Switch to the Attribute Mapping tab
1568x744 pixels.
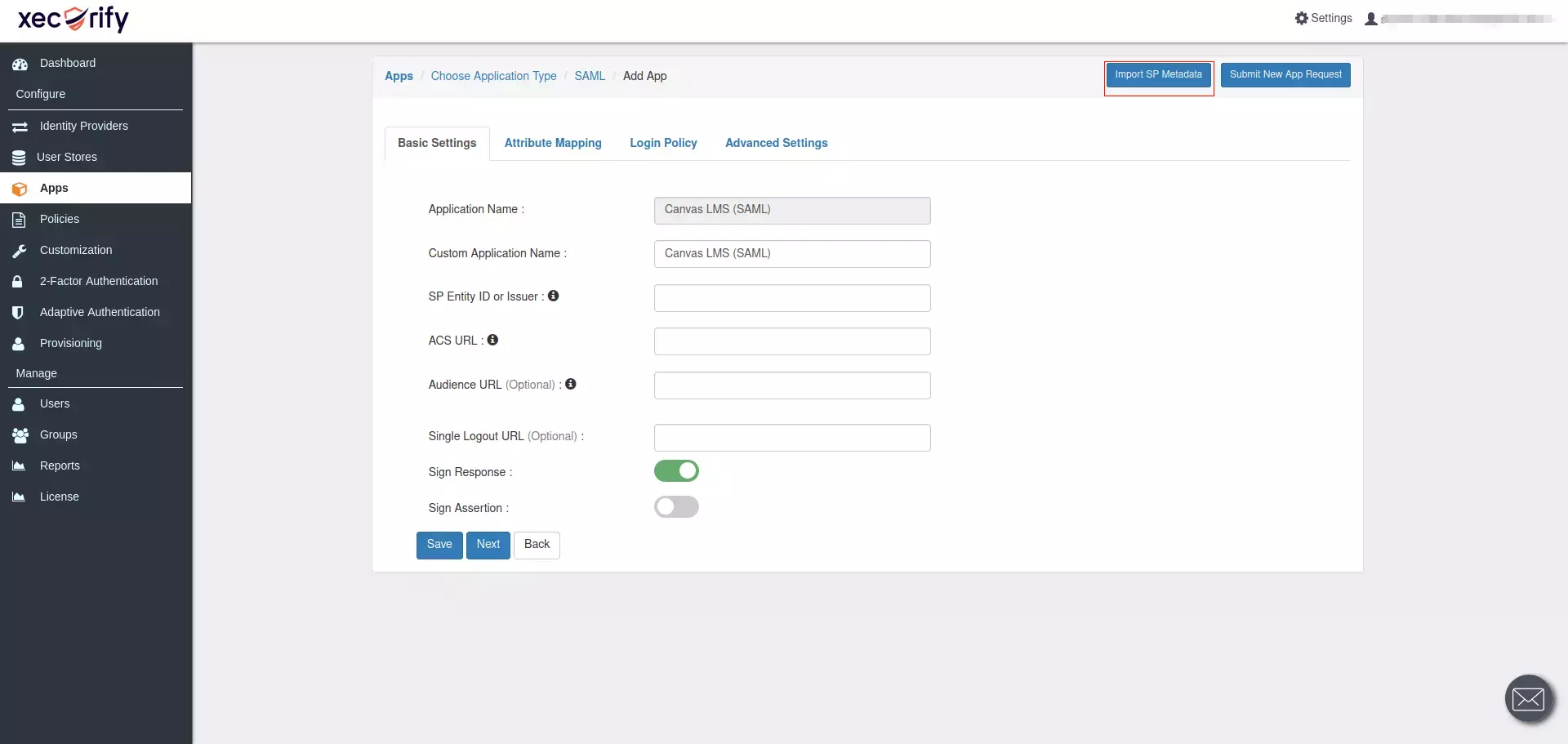coord(552,143)
